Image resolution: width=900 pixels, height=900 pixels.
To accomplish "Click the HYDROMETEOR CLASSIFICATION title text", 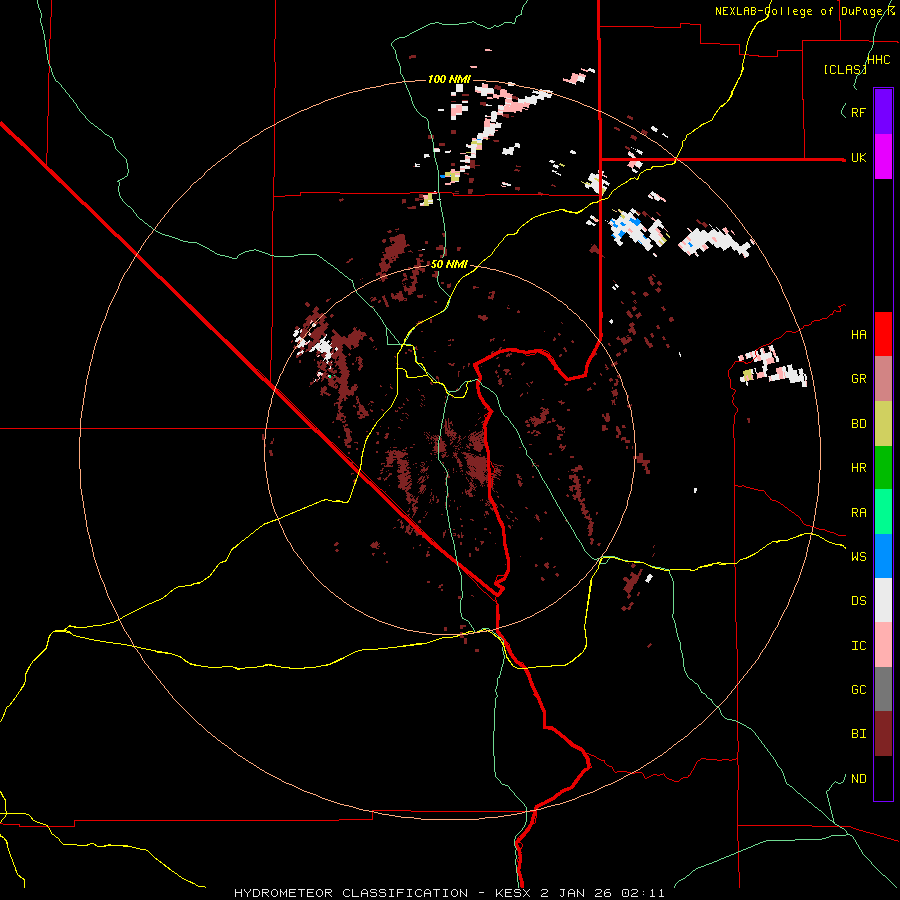I will tap(351, 893).
